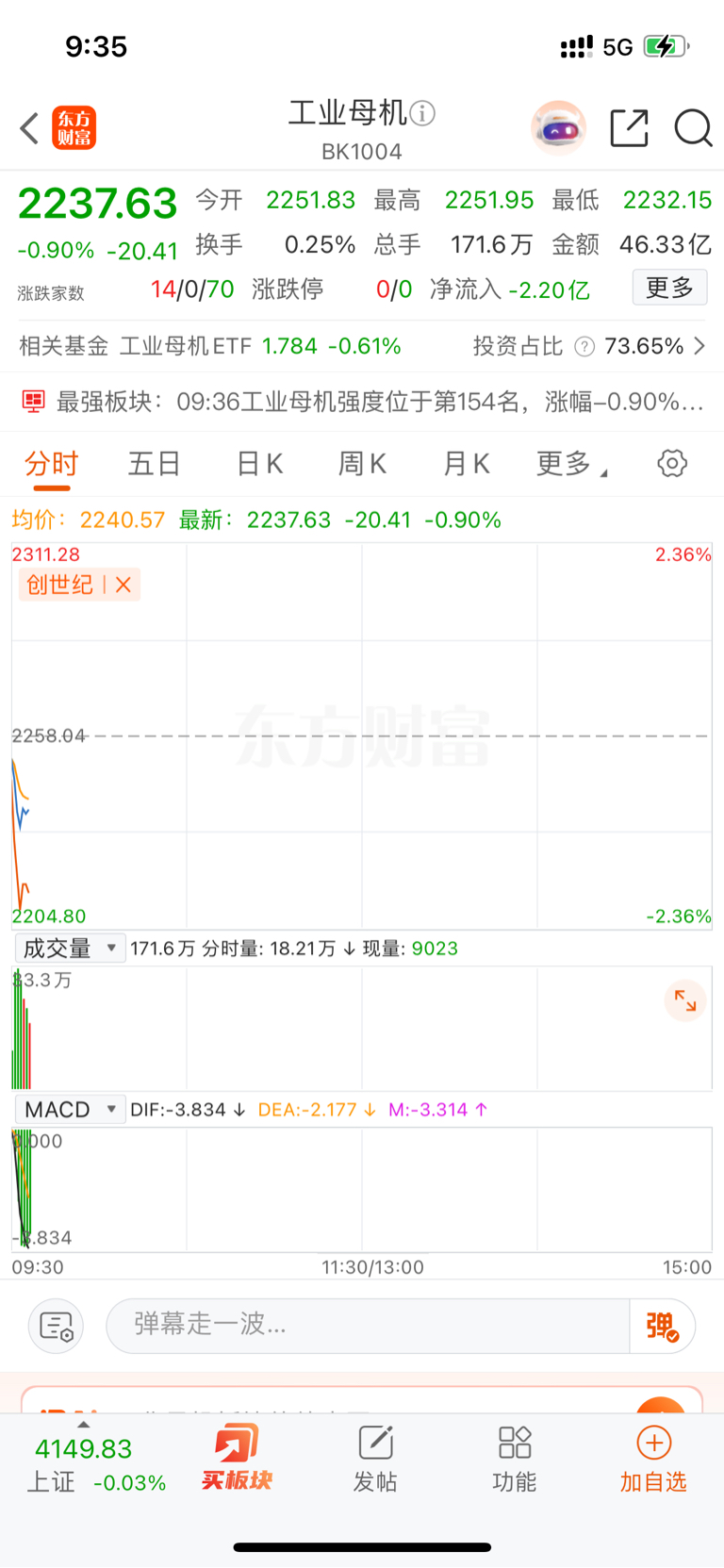Viewport: 724px width, 1568px height.
Task: Type in the 弹幕走一波 input field
Action: tap(368, 1326)
